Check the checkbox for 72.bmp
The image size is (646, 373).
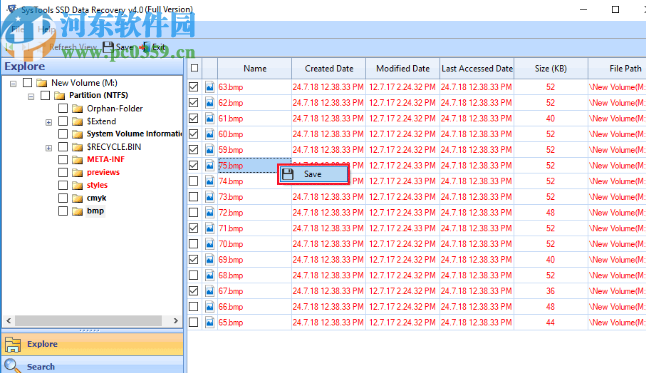tap(193, 212)
